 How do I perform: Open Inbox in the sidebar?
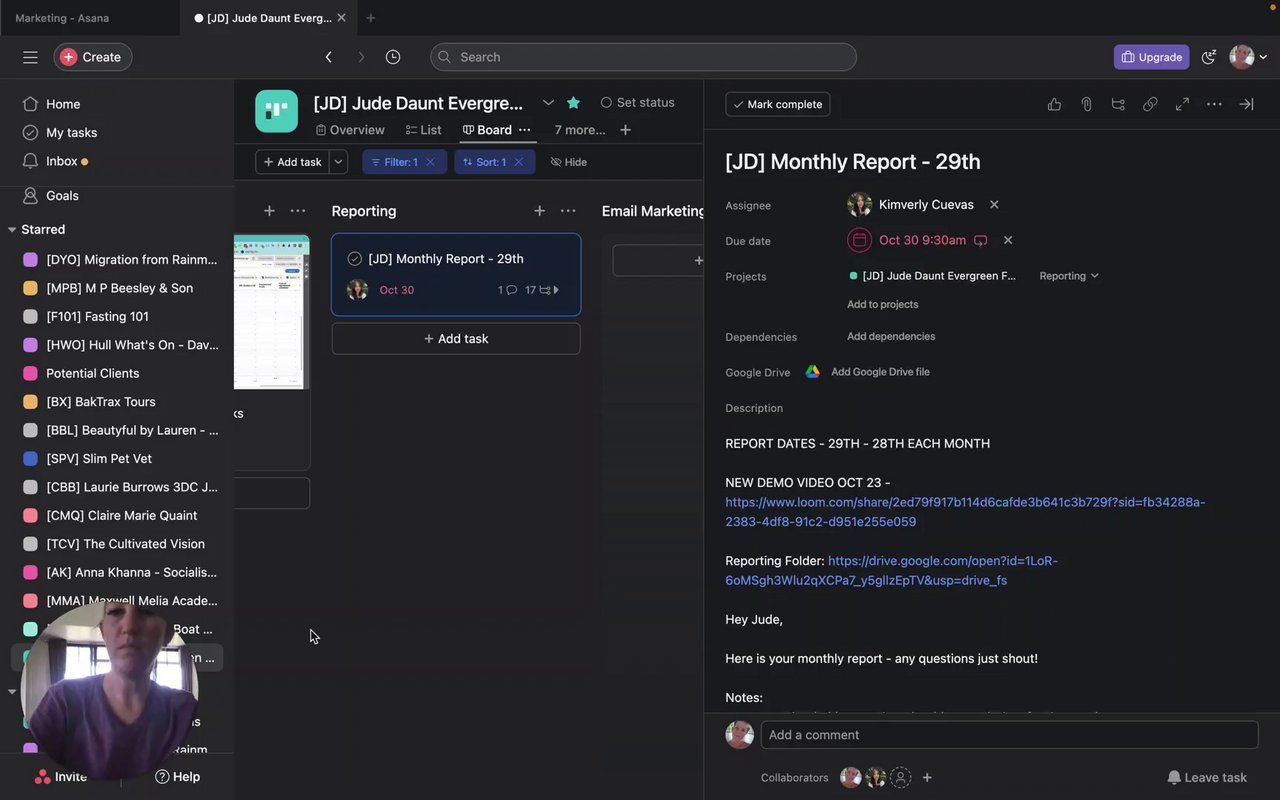pos(61,161)
